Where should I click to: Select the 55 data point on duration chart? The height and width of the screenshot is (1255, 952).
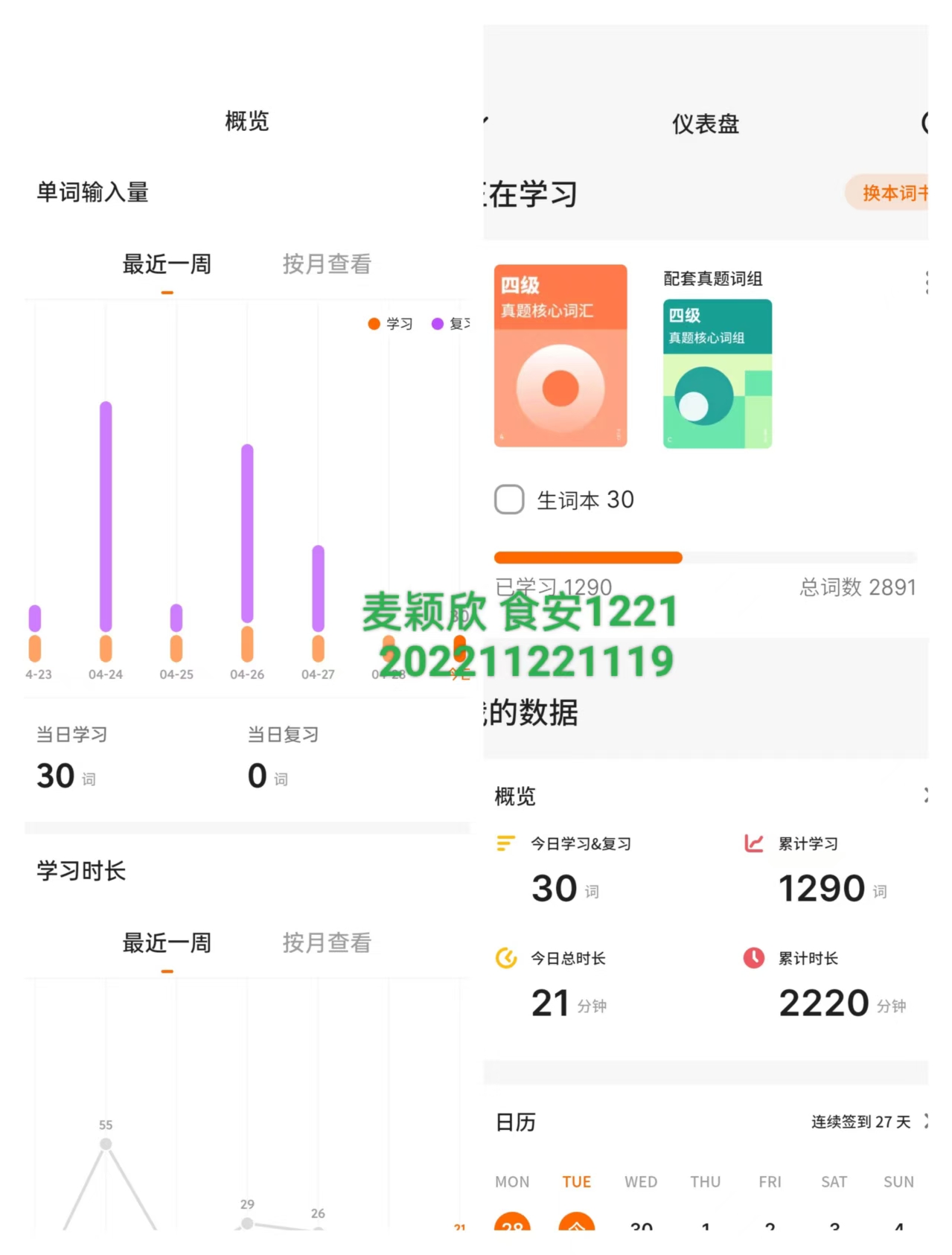(106, 1144)
